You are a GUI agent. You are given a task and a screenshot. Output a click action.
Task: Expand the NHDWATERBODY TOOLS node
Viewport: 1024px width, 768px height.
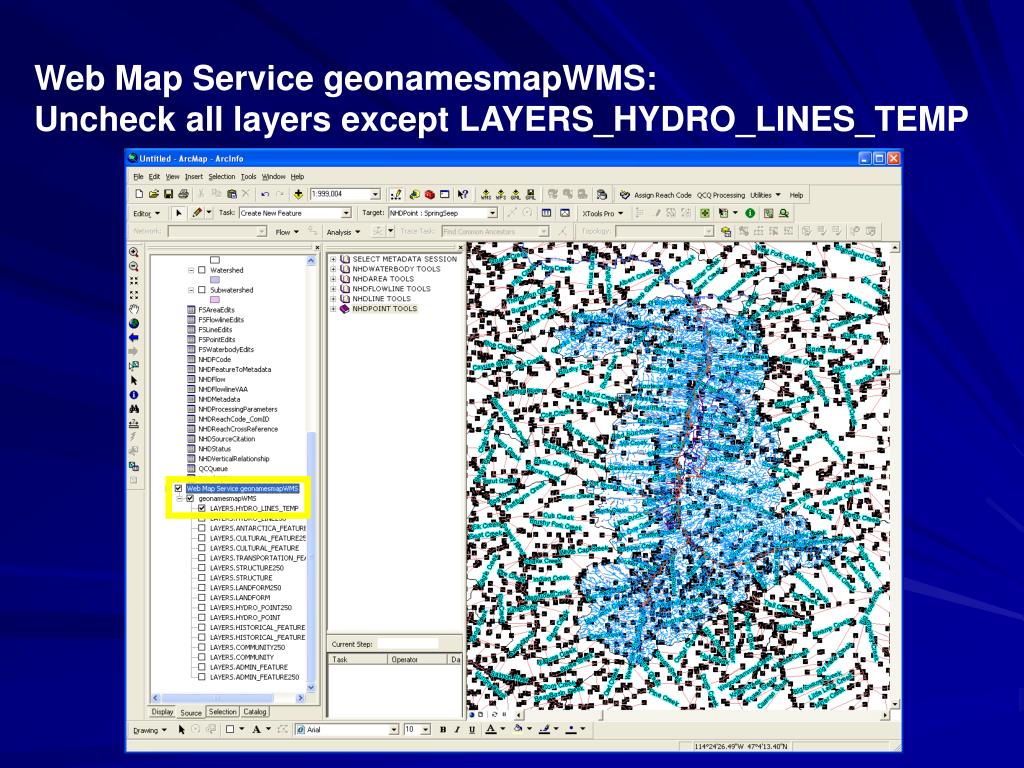pos(333,269)
